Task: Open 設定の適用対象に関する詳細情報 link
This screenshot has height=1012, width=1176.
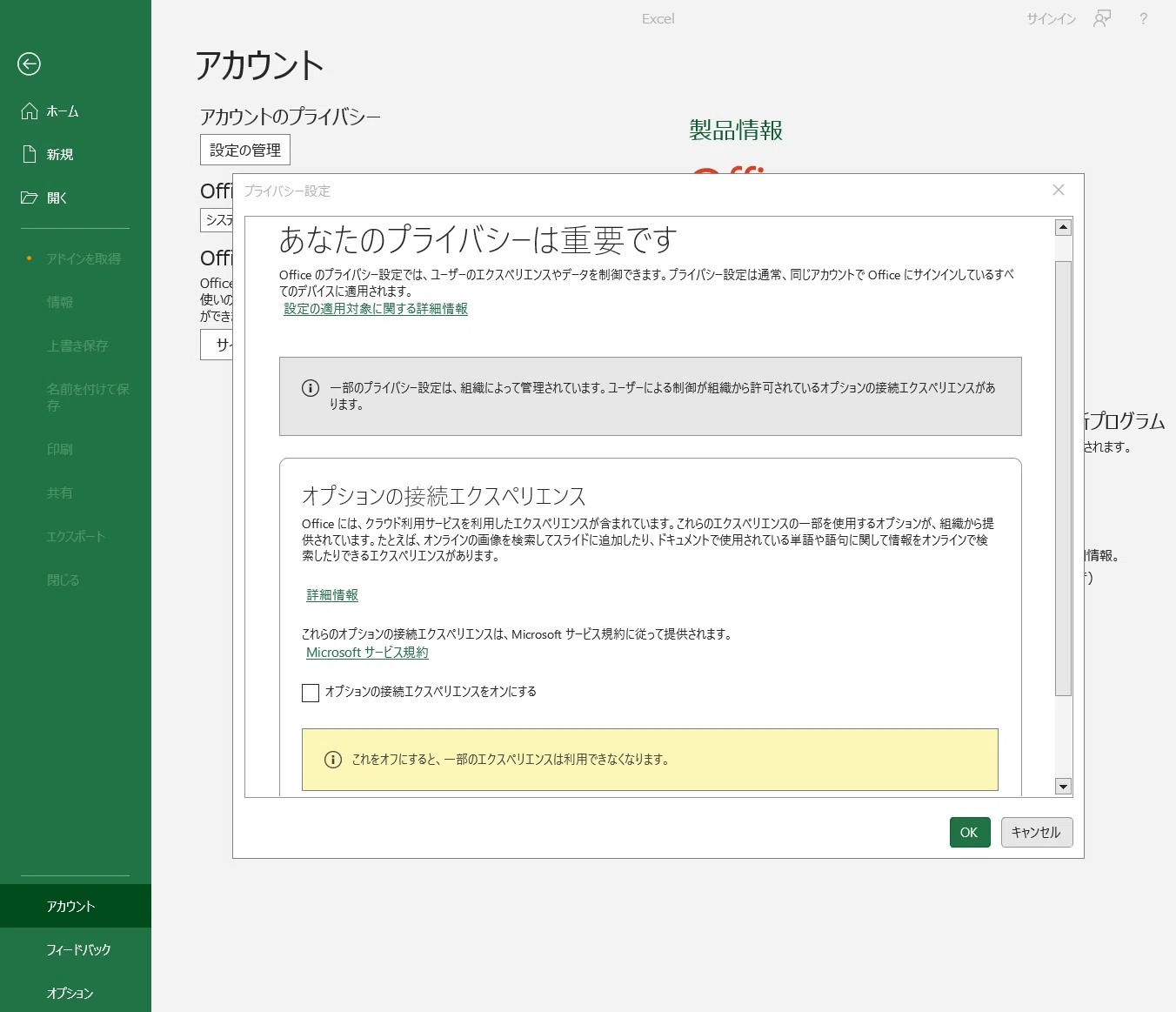Action: [x=376, y=308]
